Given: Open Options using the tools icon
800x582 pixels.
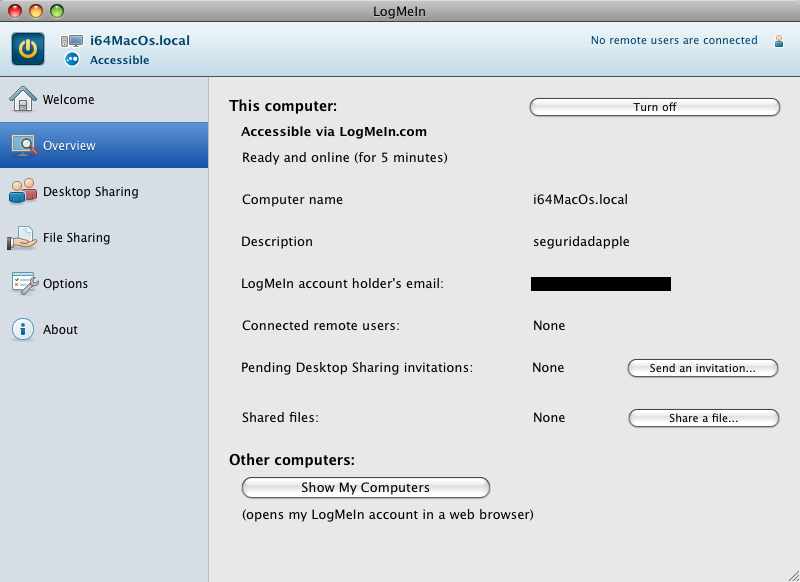Looking at the screenshot, I should (22, 283).
